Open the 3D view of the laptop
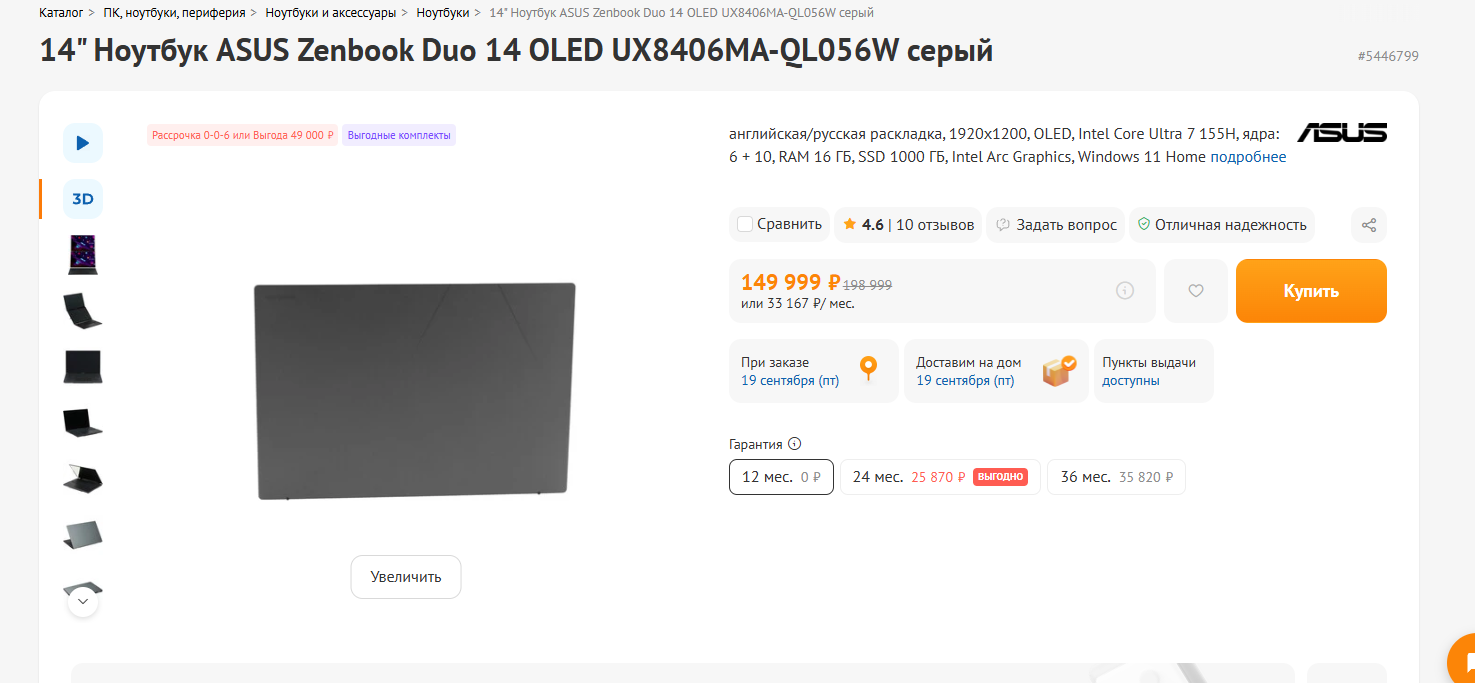The image size is (1475, 683). 83,199
